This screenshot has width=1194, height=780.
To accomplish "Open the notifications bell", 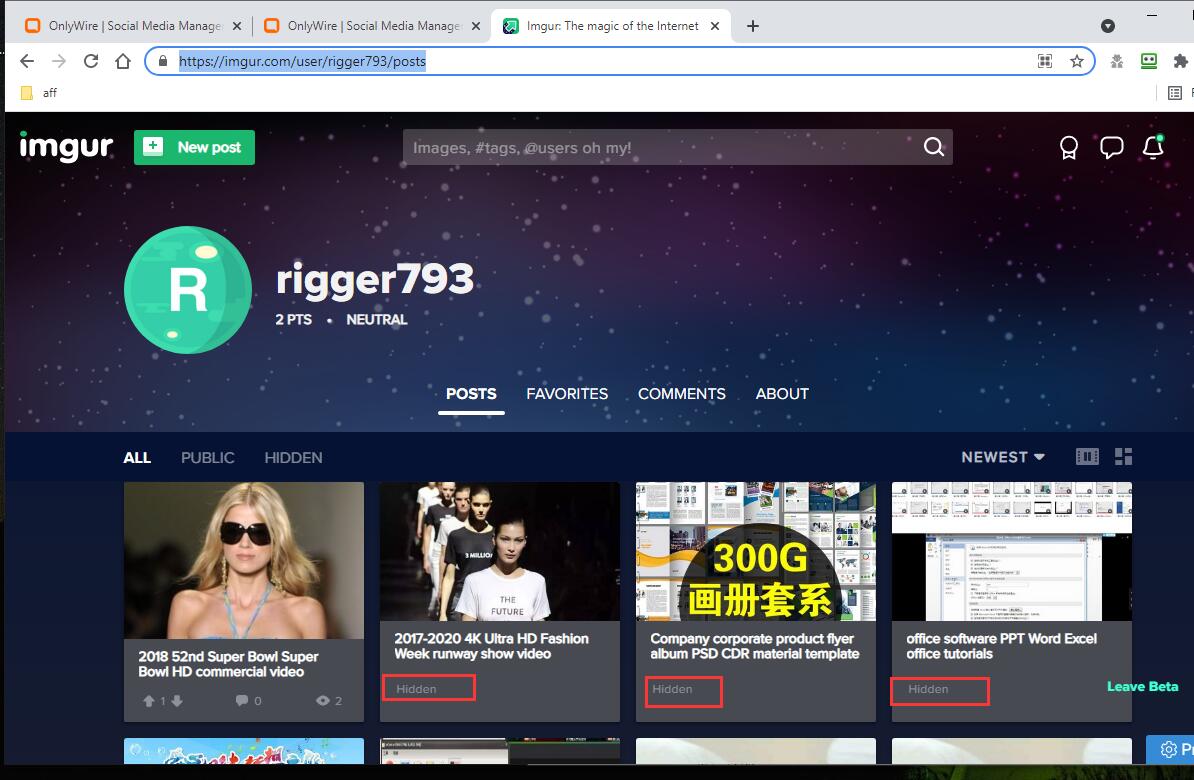I will pyautogui.click(x=1153, y=147).
